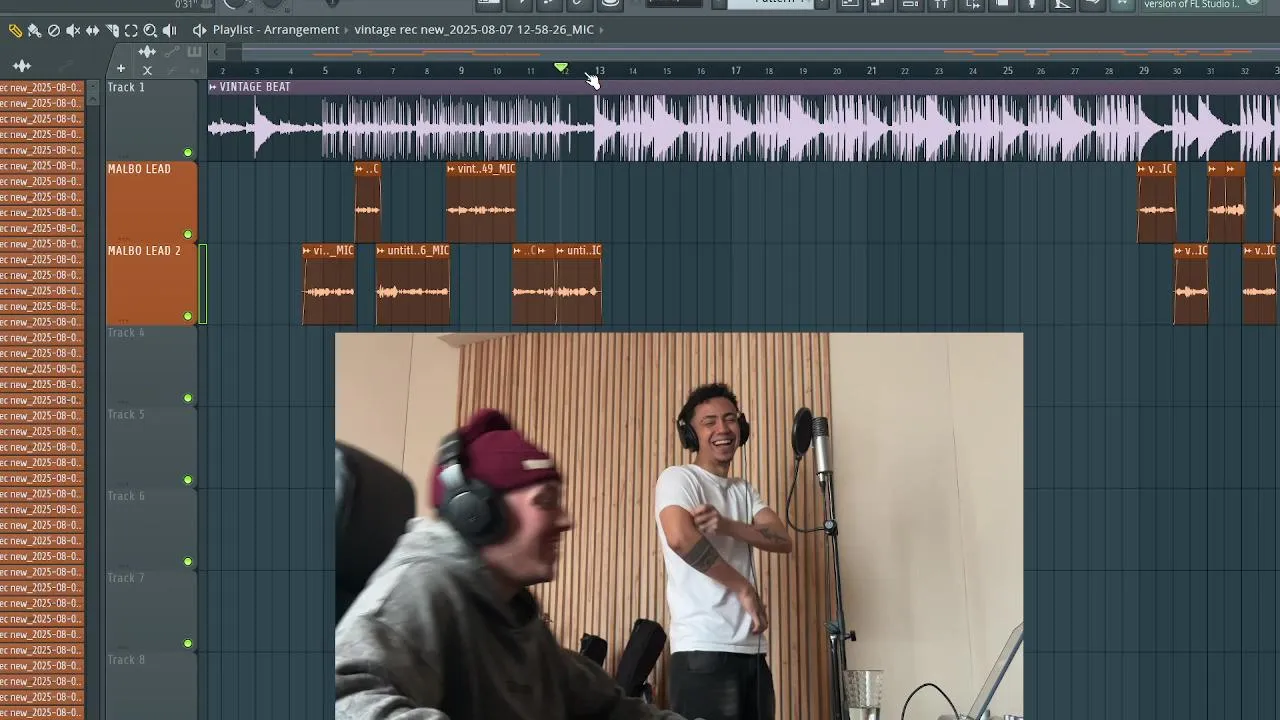This screenshot has height=720, width=1280.
Task: Open the Mixer from the top toolbar
Action: click(x=941, y=4)
